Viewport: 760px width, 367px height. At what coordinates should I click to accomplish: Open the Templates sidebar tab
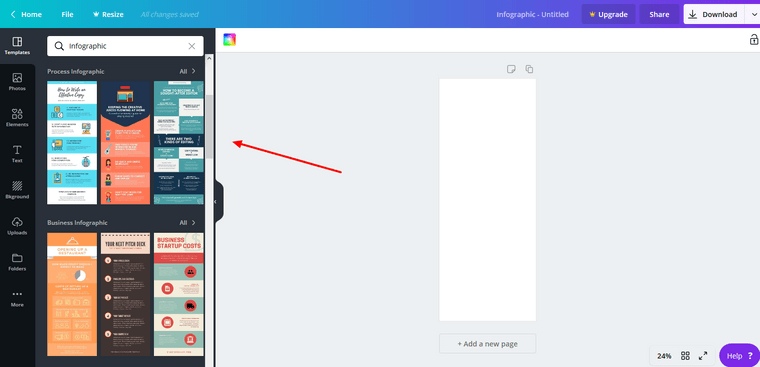click(x=17, y=46)
